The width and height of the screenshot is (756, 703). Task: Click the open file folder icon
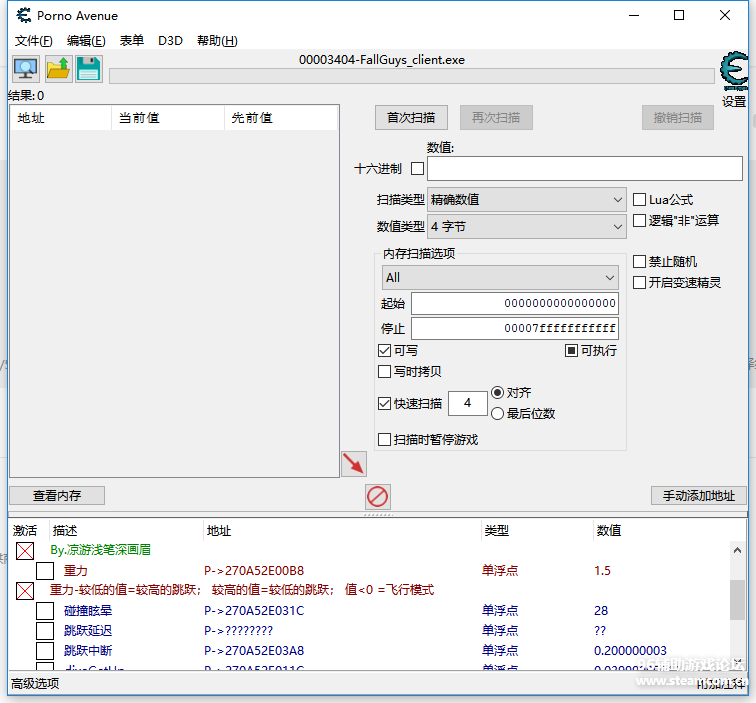pyautogui.click(x=58, y=69)
